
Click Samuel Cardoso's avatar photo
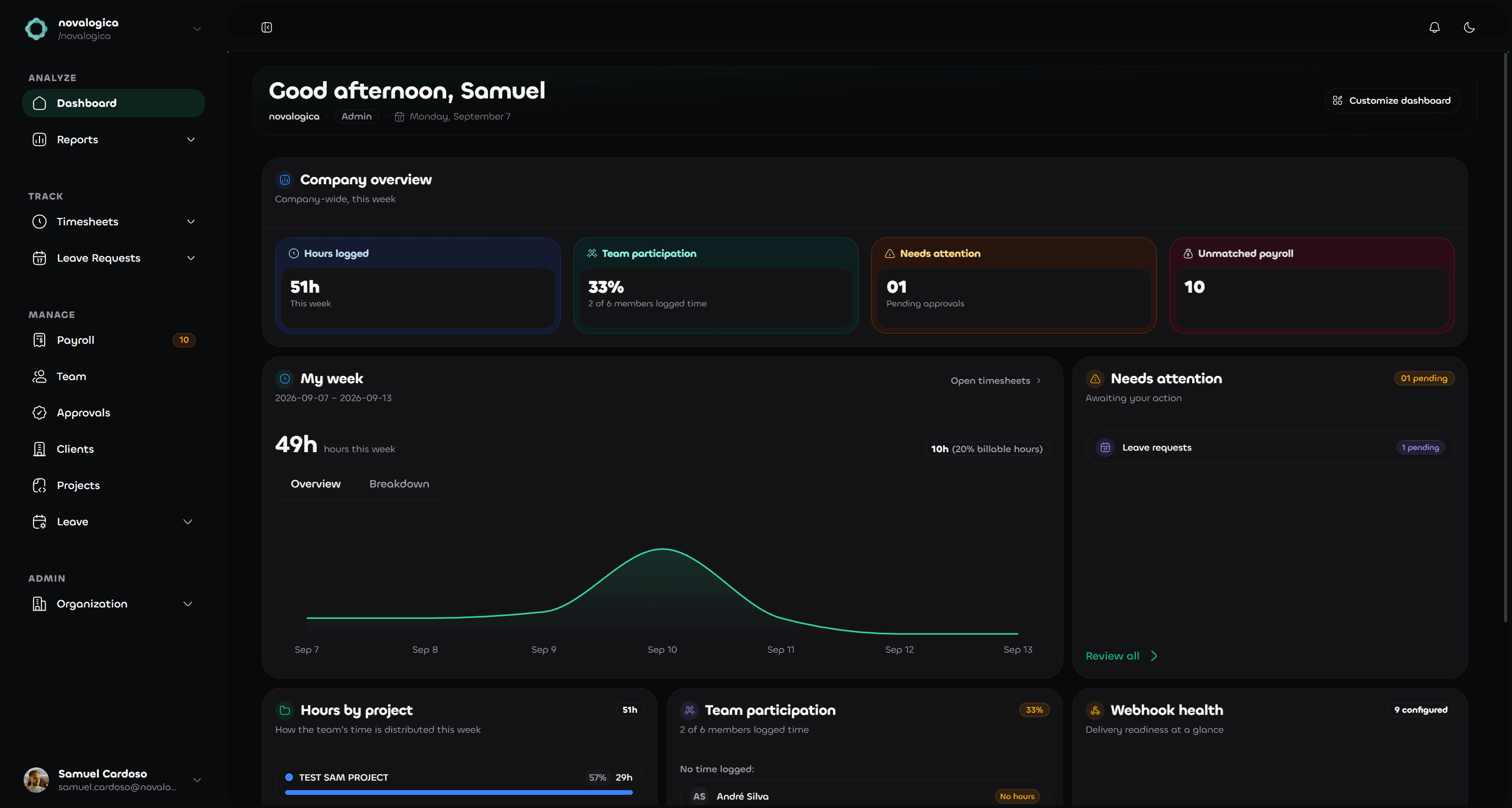36,781
